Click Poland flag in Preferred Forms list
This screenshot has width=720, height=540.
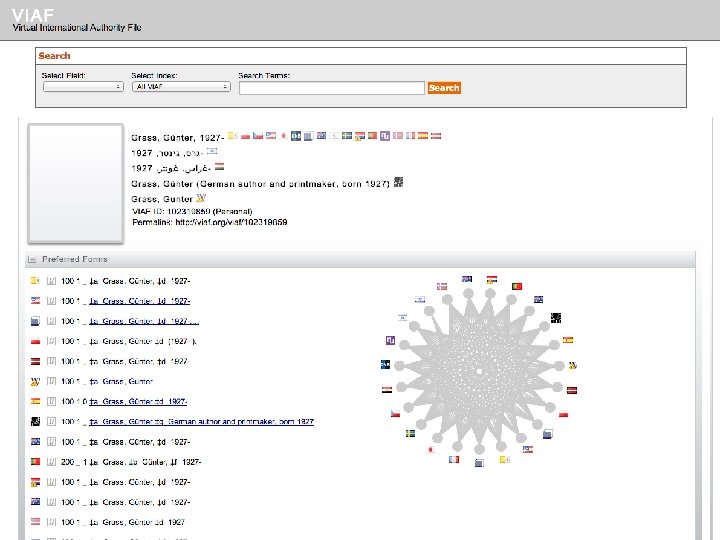point(35,341)
